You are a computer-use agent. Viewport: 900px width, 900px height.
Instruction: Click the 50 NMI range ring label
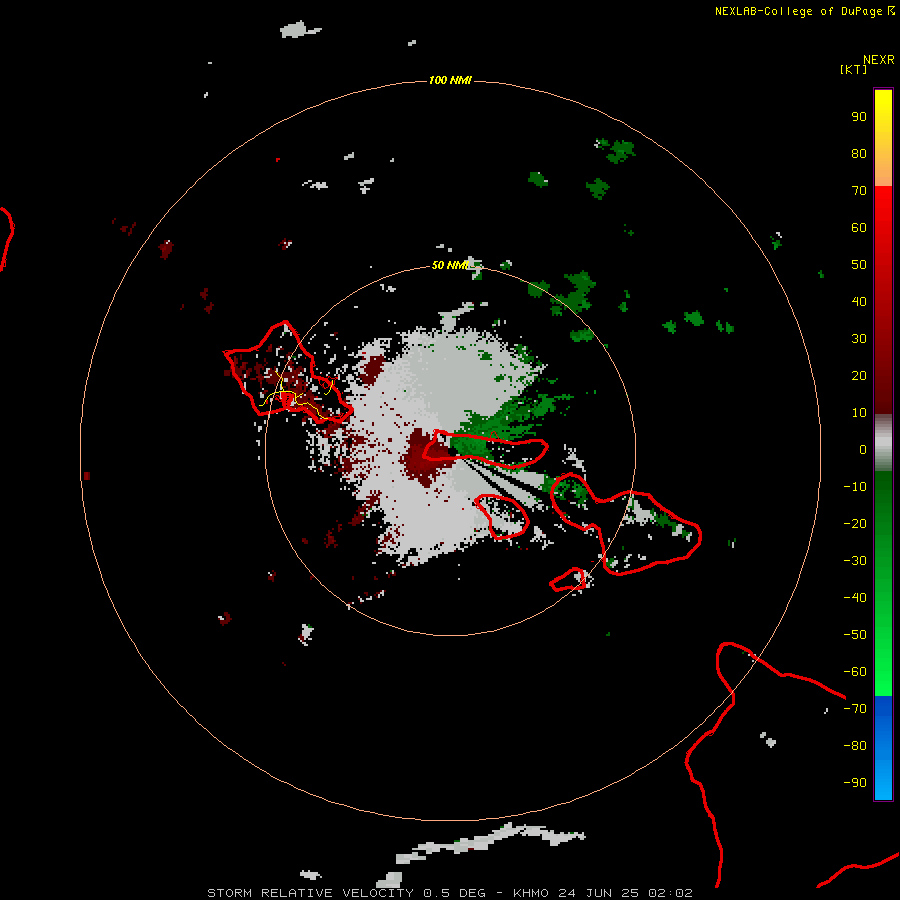(x=450, y=265)
